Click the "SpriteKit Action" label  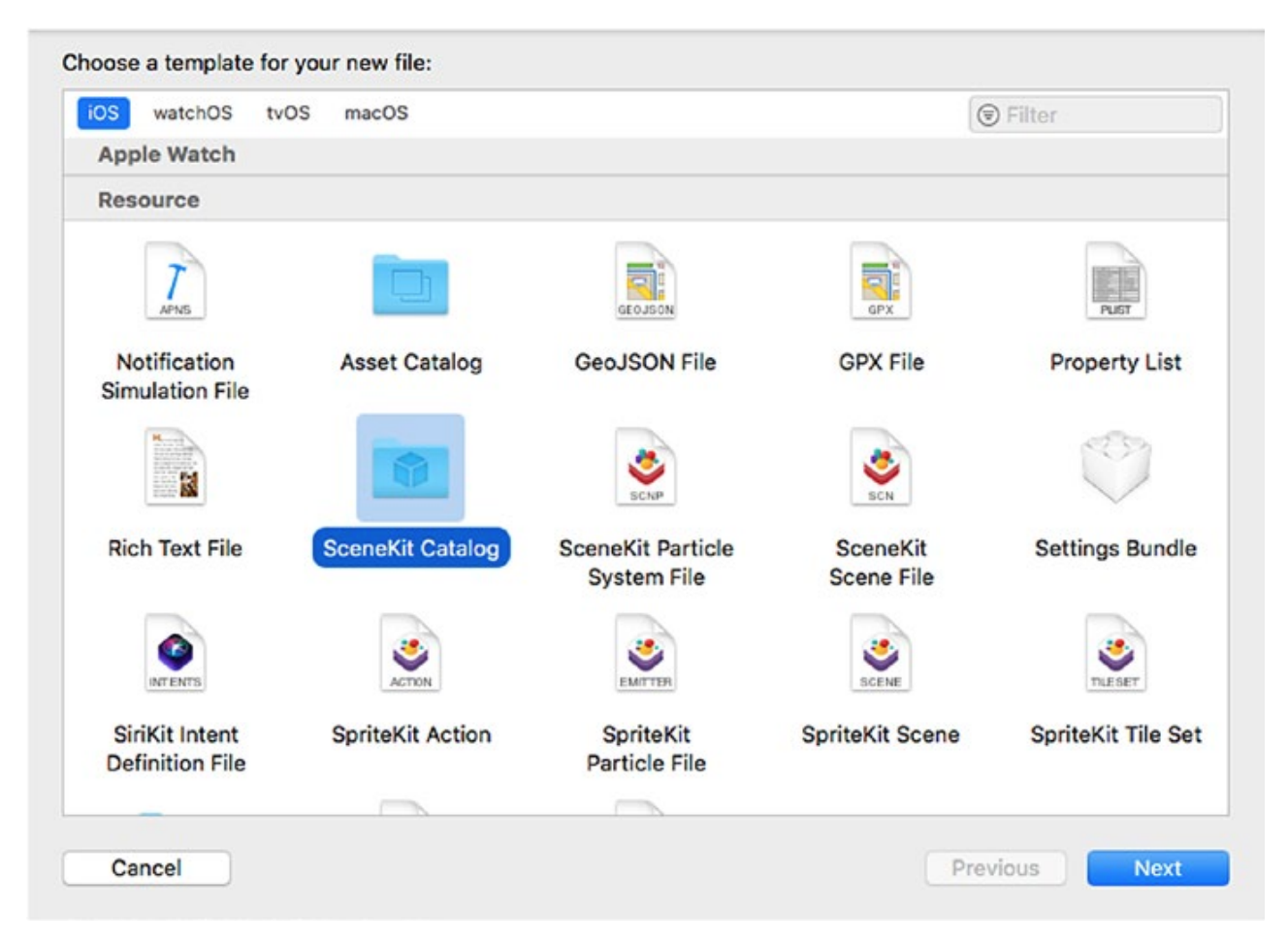click(x=411, y=734)
